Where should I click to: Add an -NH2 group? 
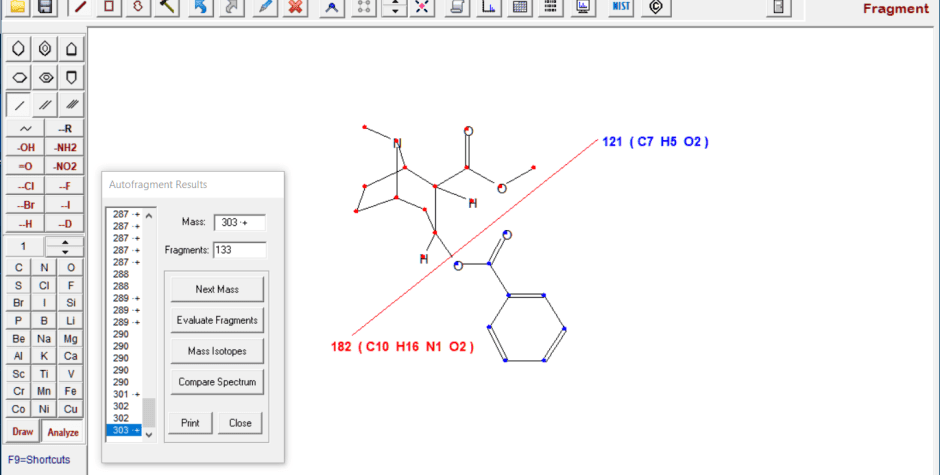(x=65, y=148)
